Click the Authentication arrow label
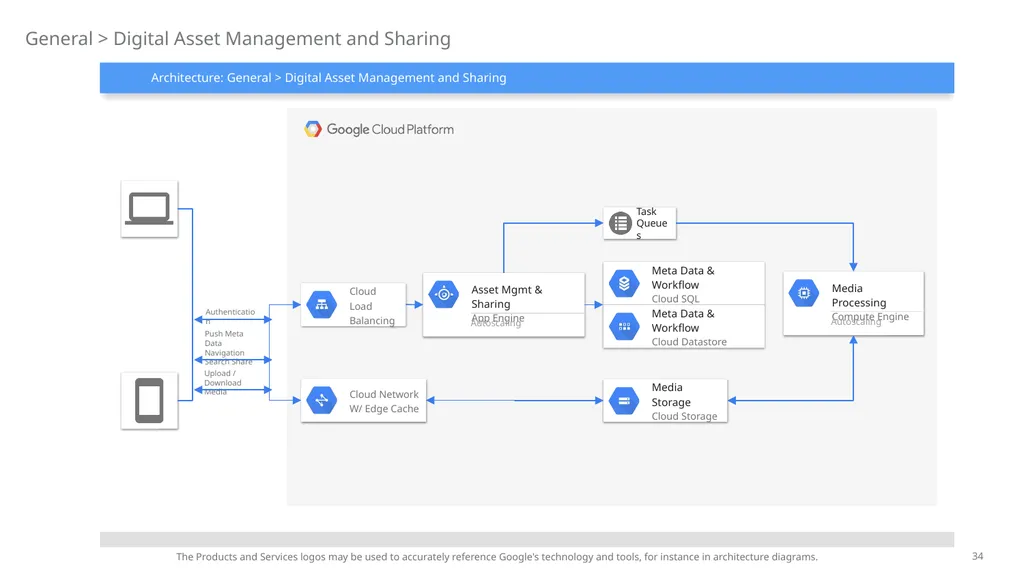The width and height of the screenshot is (1024, 576). (x=230, y=315)
